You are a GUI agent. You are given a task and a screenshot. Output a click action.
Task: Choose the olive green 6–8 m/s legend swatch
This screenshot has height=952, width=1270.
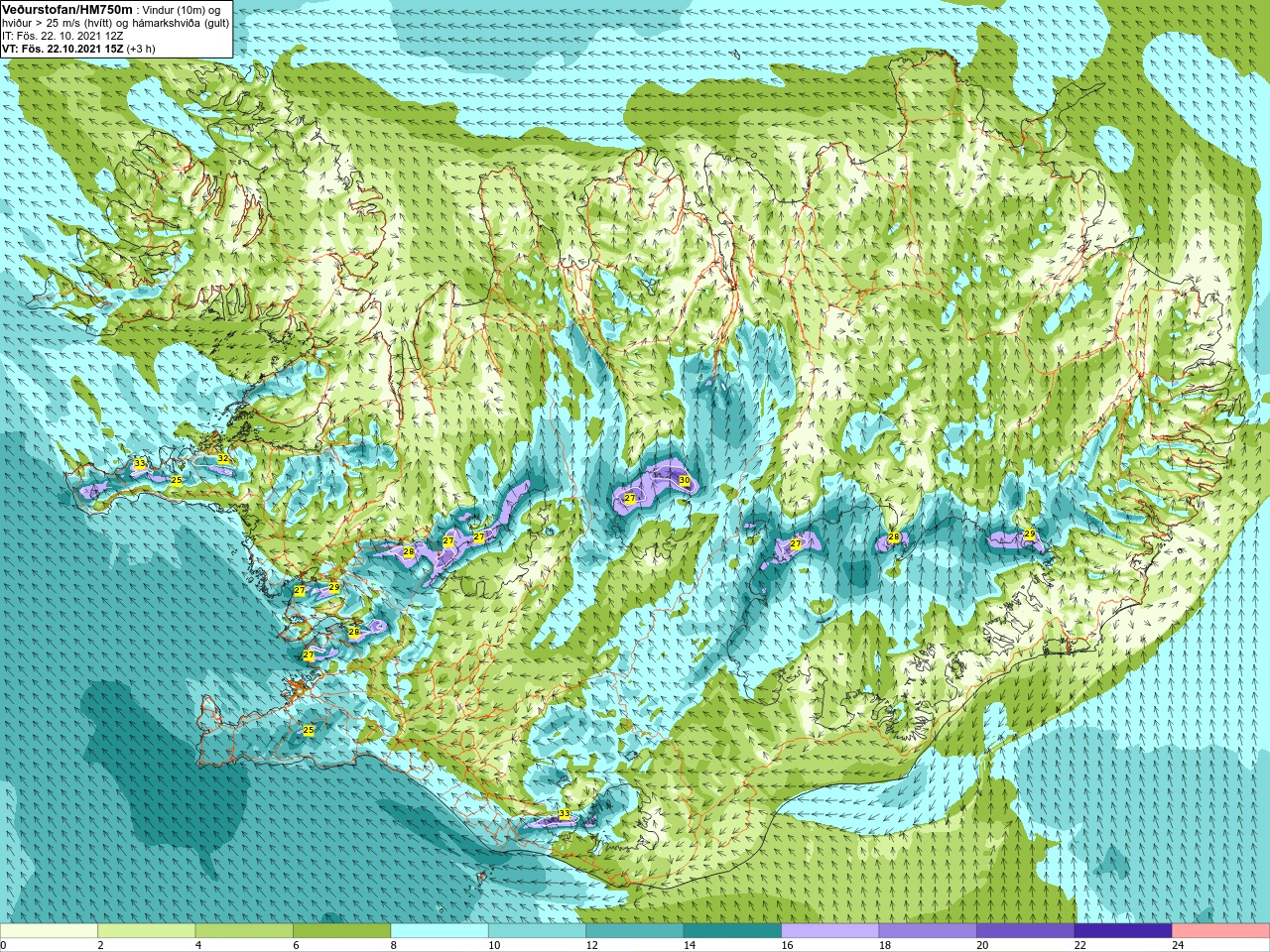click(342, 931)
